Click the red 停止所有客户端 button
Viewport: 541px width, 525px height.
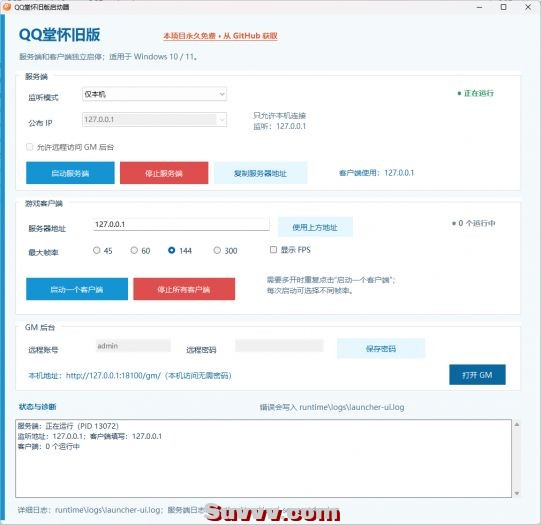184,289
